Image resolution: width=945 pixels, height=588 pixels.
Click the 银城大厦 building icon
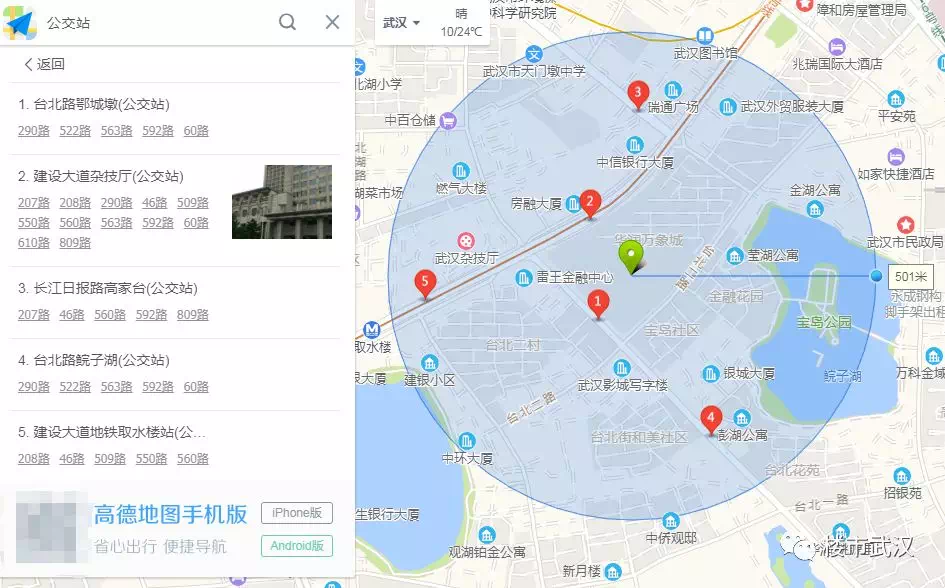click(711, 374)
